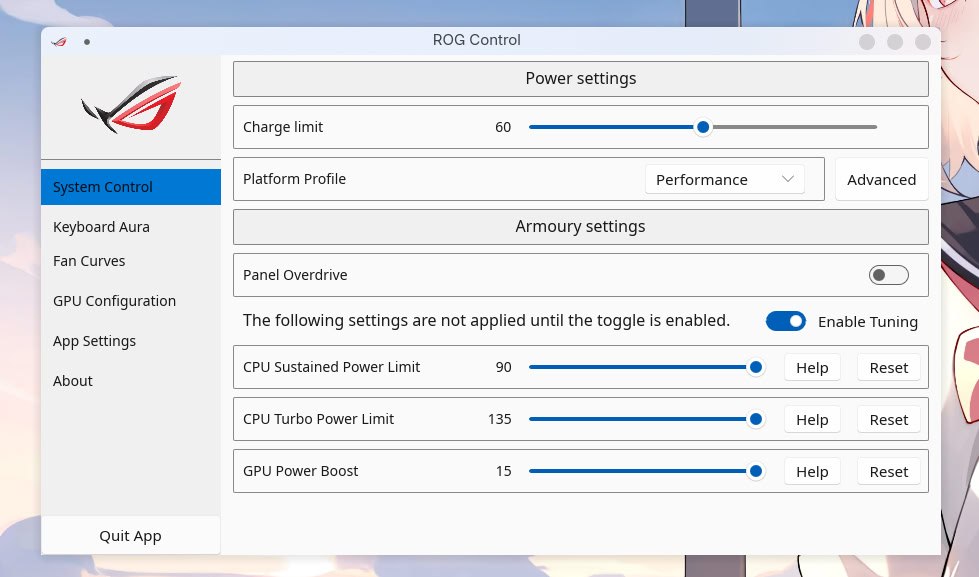The width and height of the screenshot is (979, 577).
Task: Click the Advanced button
Action: click(881, 179)
